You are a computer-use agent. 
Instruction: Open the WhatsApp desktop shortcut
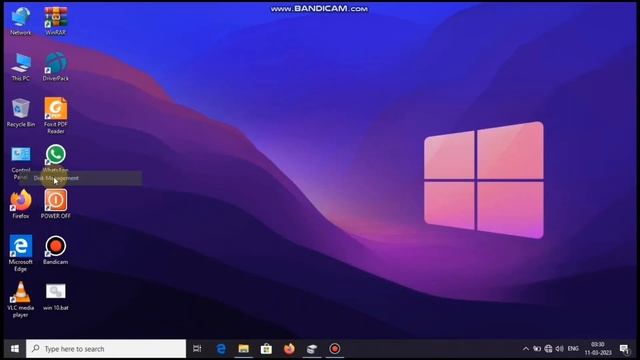56,159
